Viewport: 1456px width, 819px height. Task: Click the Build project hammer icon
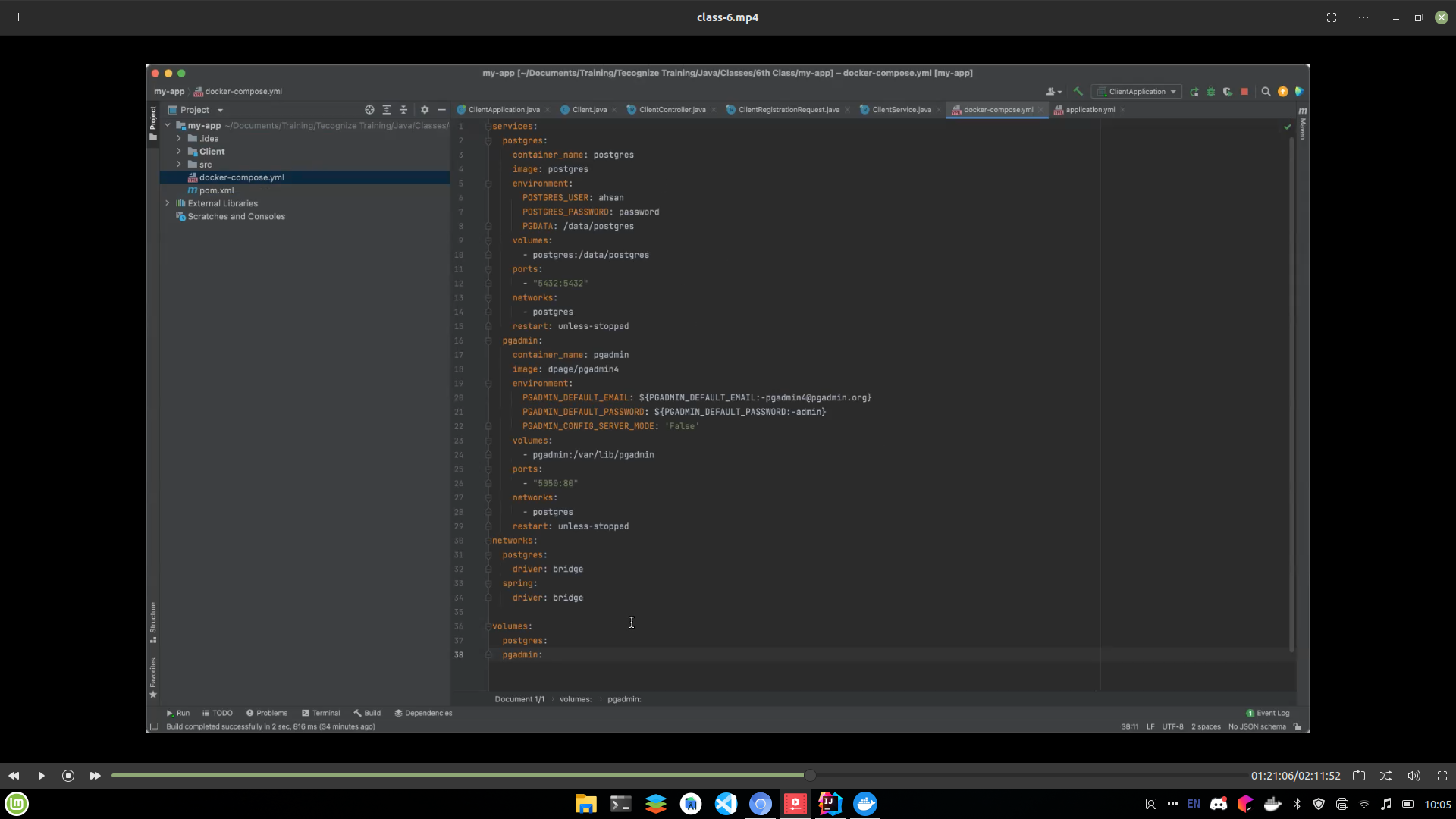point(1078,91)
